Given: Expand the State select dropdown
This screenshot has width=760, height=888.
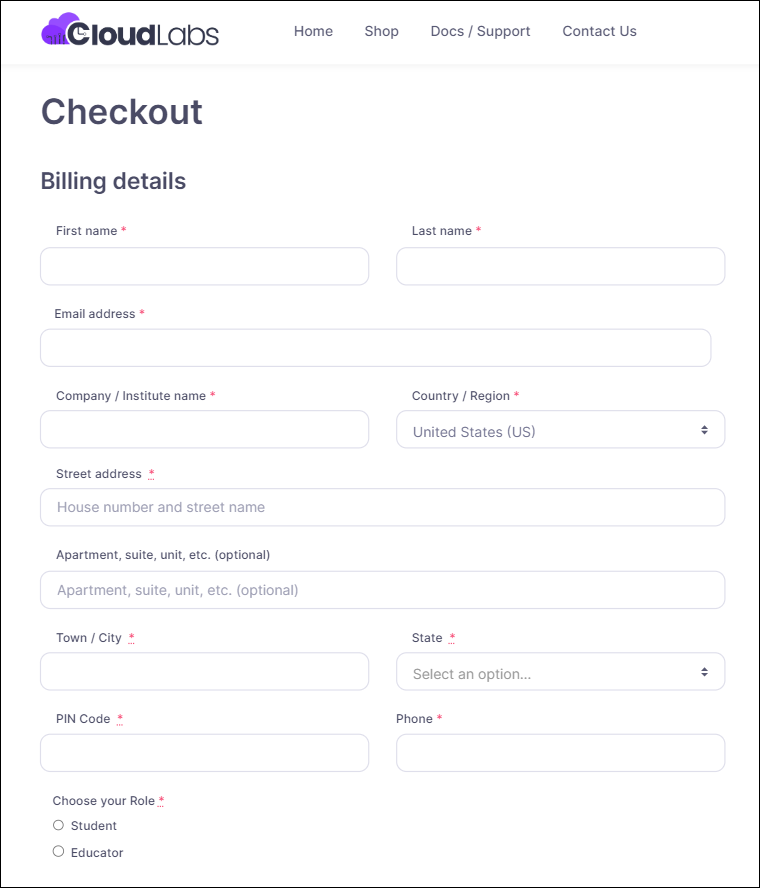Looking at the screenshot, I should (560, 671).
